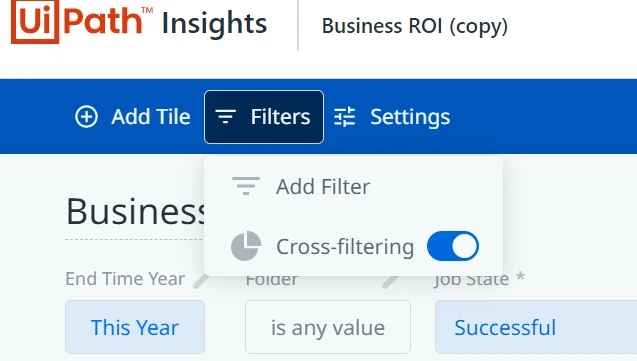The width and height of the screenshot is (637, 361).
Task: Click the End Time Year label
Action: click(x=125, y=279)
